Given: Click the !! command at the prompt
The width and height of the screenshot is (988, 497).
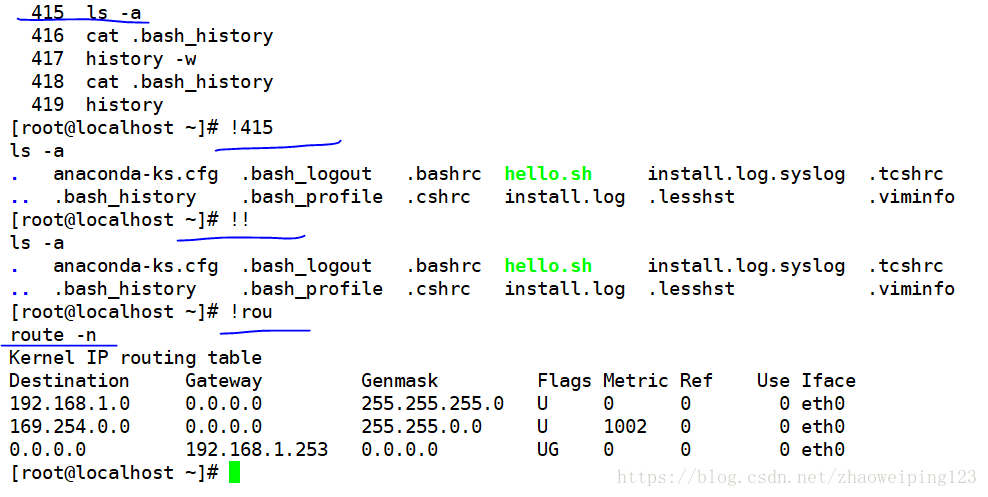Looking at the screenshot, I should click(x=240, y=220).
